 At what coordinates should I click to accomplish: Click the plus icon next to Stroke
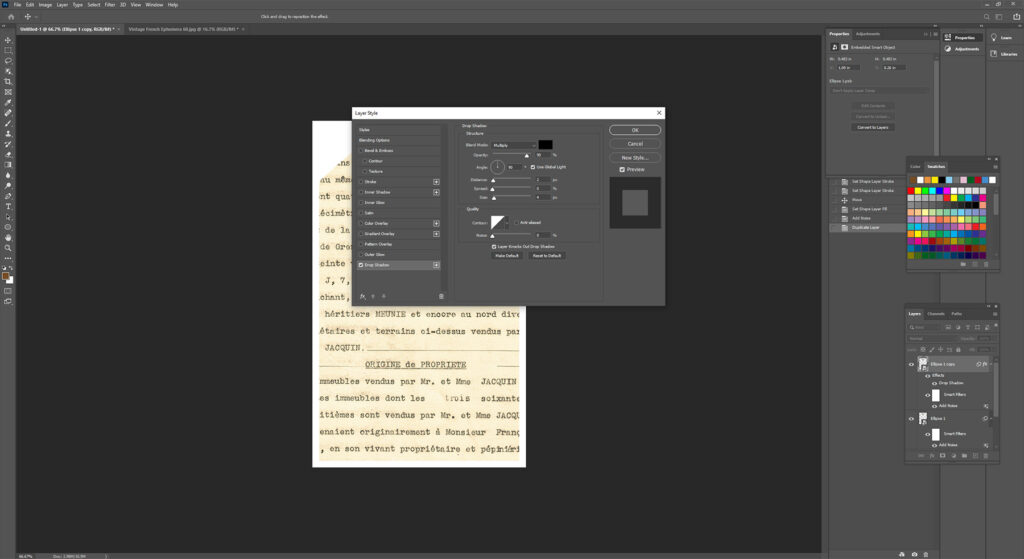(x=436, y=182)
